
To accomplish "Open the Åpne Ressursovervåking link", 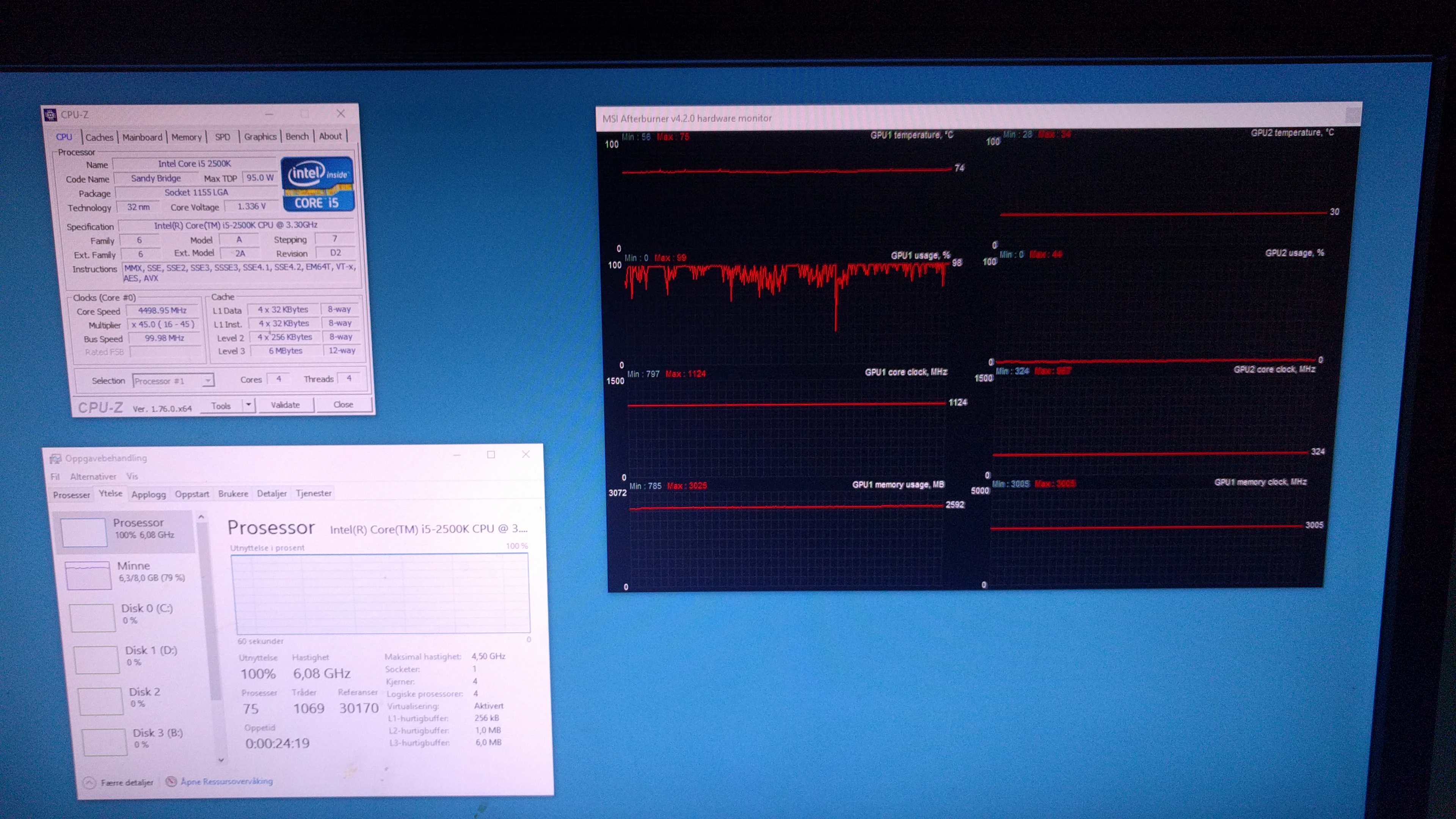I will pos(227,782).
